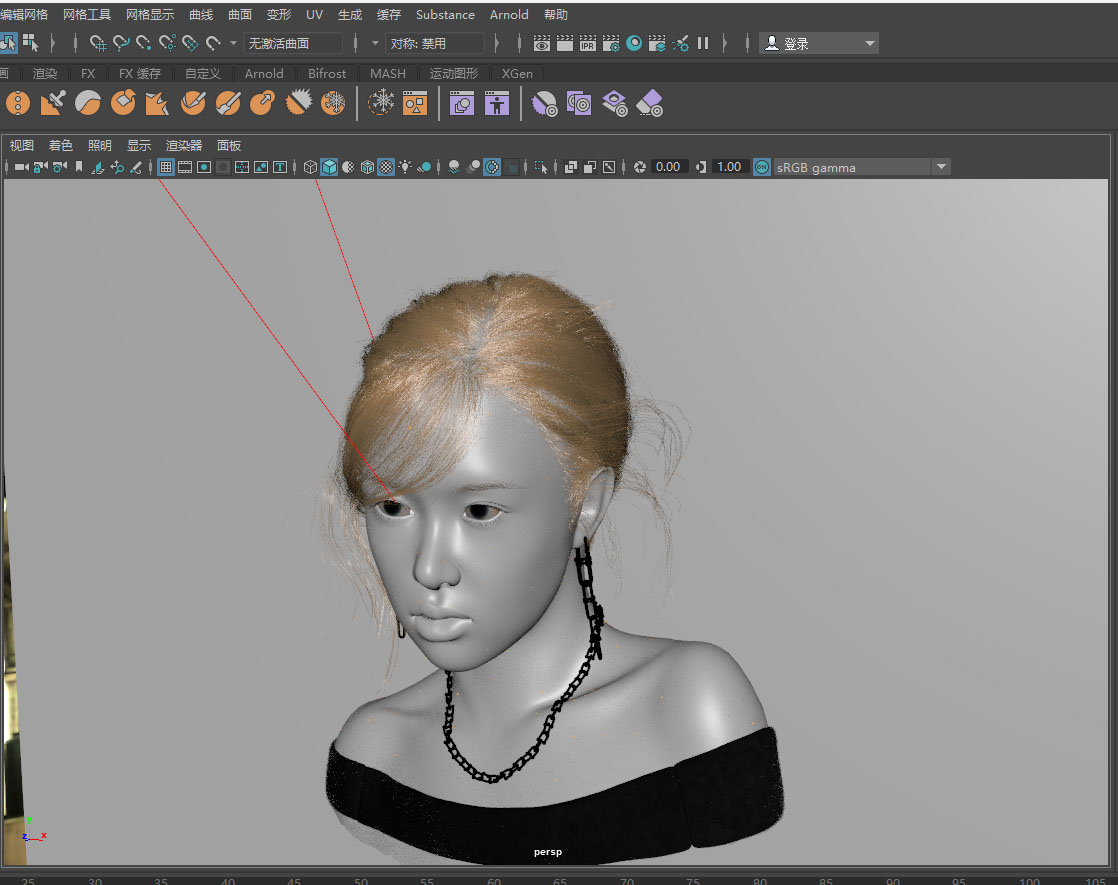The image size is (1118, 885).
Task: Expand the 登录 sign-in dropdown
Action: click(870, 44)
